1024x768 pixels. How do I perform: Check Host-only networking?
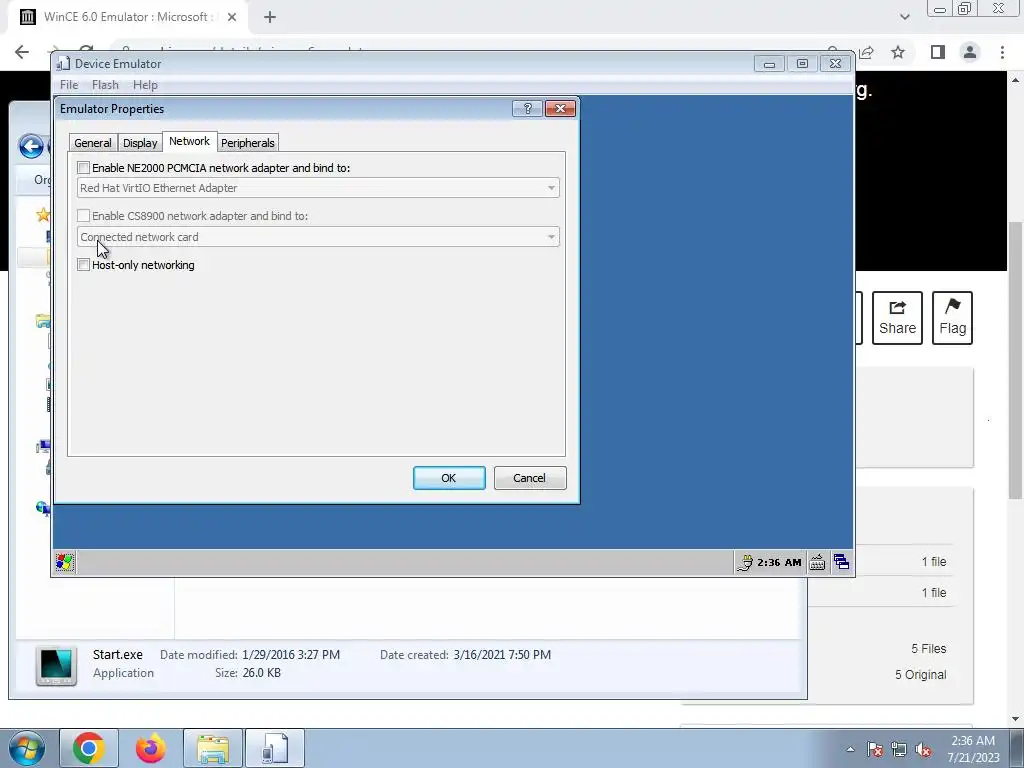(x=84, y=264)
